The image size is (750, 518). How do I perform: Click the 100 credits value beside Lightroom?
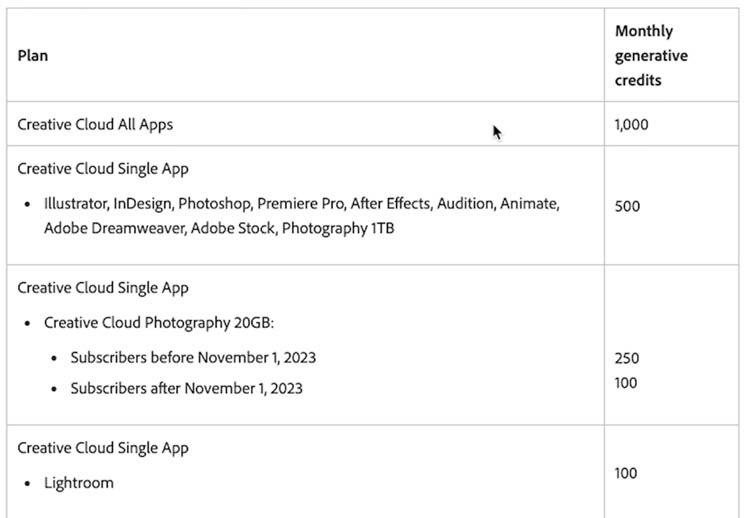tap(626, 474)
